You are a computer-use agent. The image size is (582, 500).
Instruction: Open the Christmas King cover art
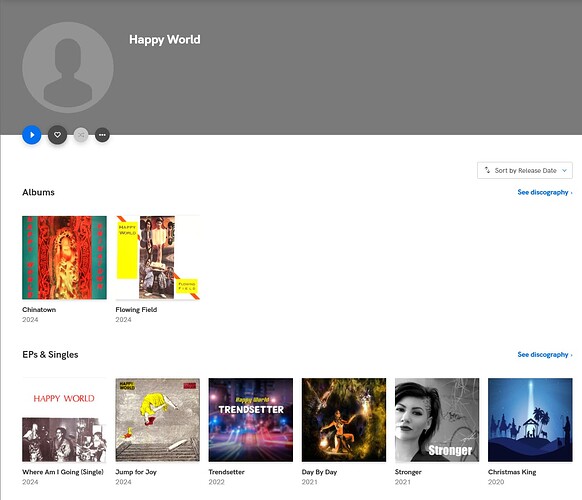530,420
